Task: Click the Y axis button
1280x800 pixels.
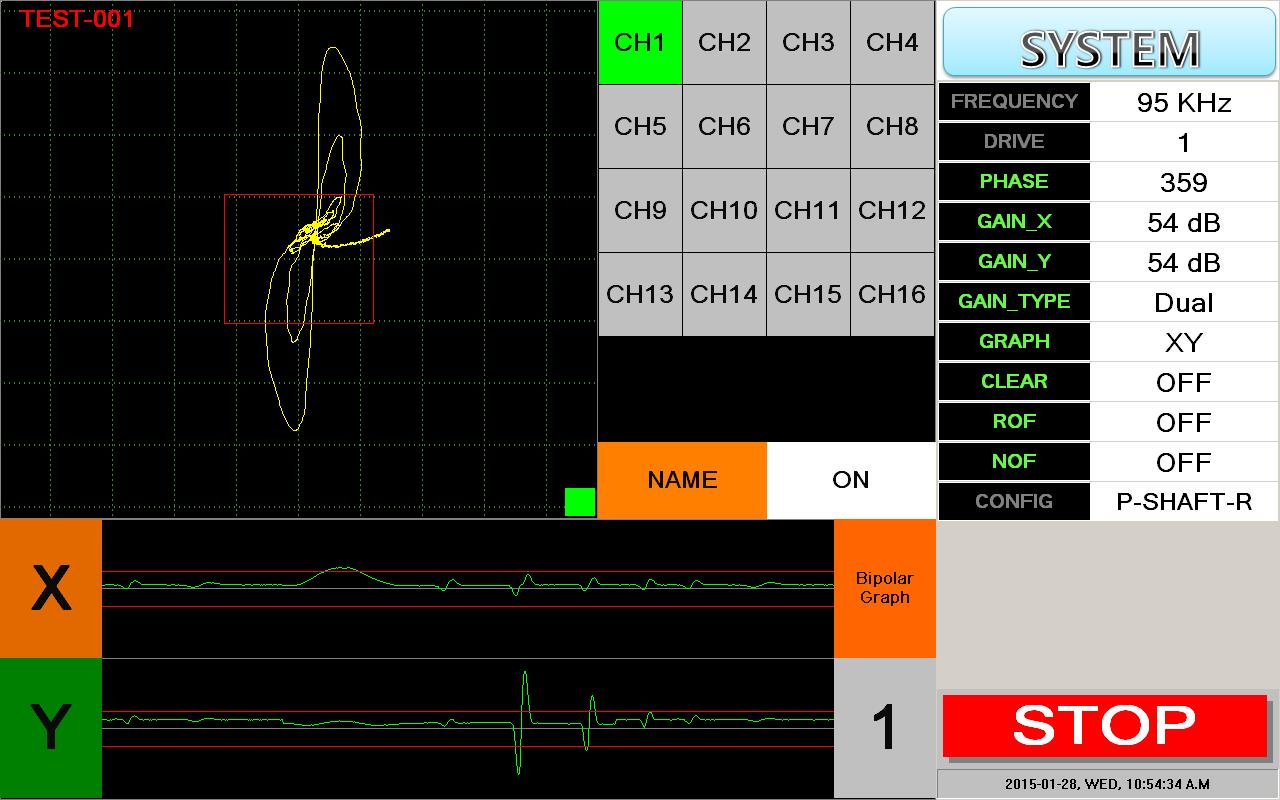Action: [51, 728]
